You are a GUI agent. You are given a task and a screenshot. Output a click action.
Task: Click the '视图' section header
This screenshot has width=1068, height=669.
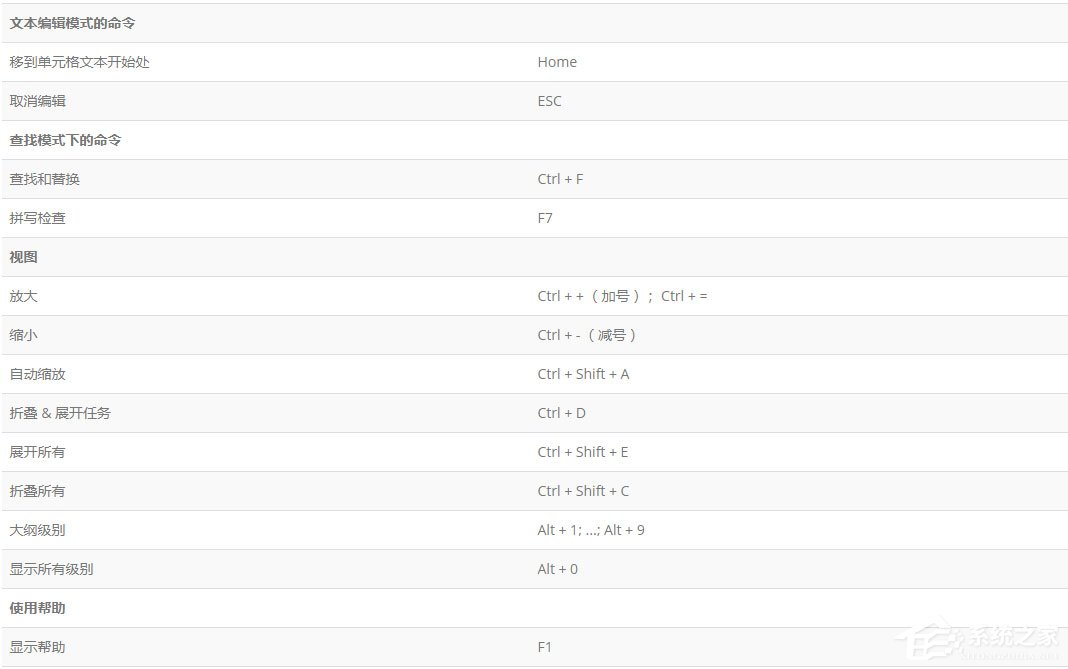coord(24,257)
